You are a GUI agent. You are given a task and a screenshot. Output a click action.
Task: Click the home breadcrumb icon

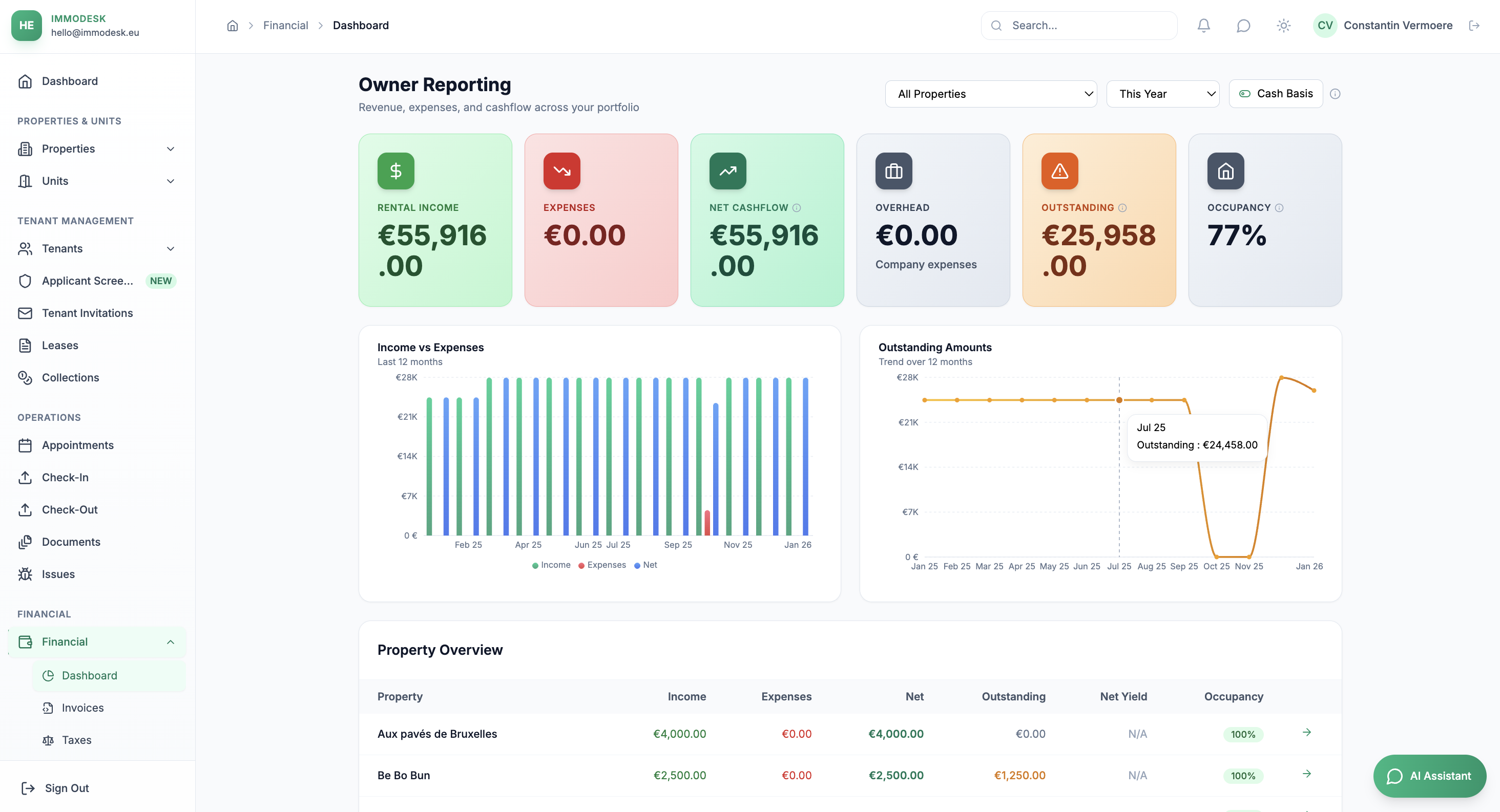click(x=232, y=25)
